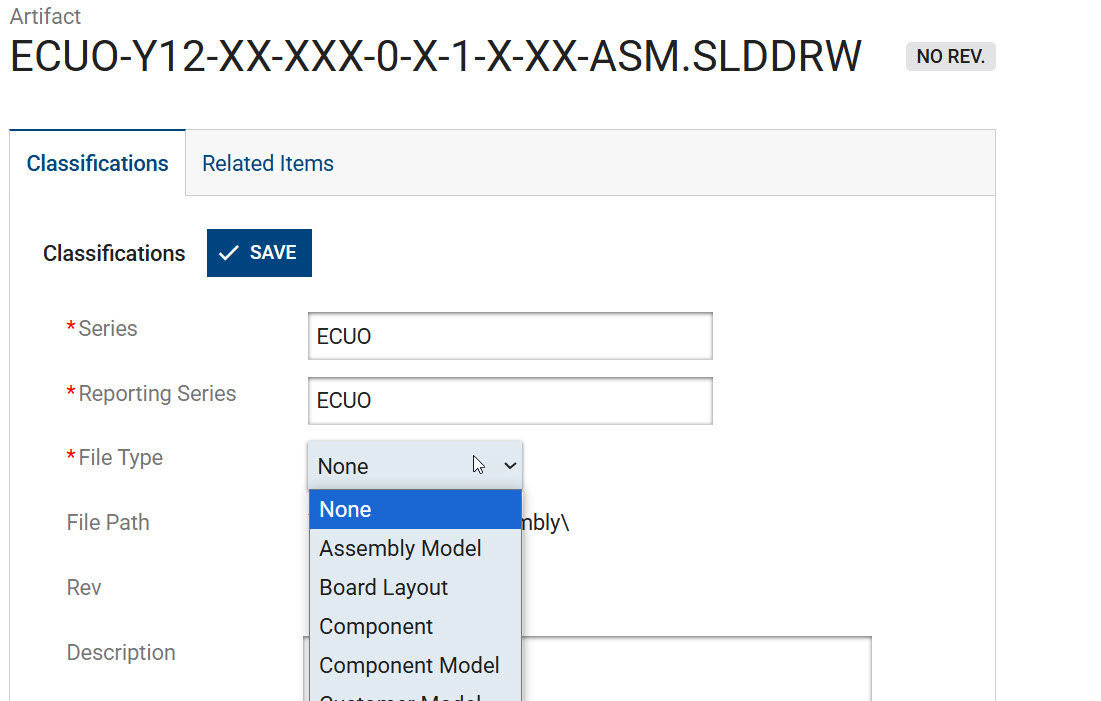Click the Classifications section heading beside SAVE
Screen dimensions: 1101x701
114,253
